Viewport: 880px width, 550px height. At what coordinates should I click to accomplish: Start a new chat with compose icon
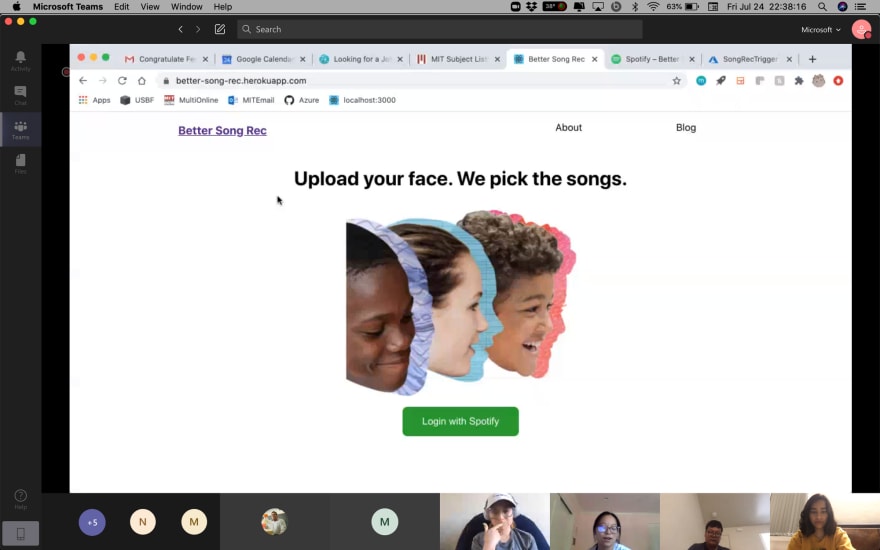click(x=220, y=29)
